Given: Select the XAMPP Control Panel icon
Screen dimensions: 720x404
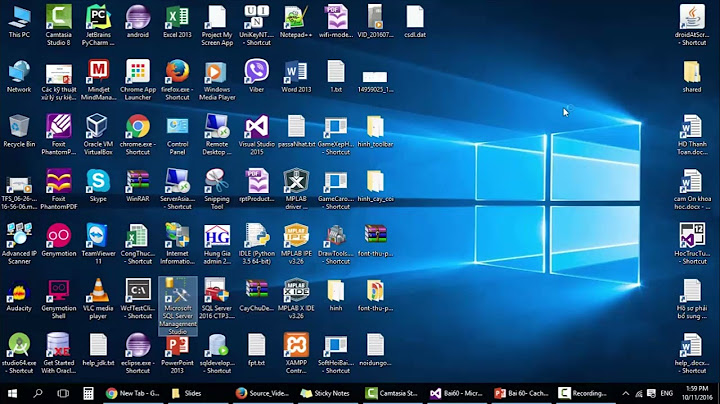Looking at the screenshot, I should coord(296,352).
